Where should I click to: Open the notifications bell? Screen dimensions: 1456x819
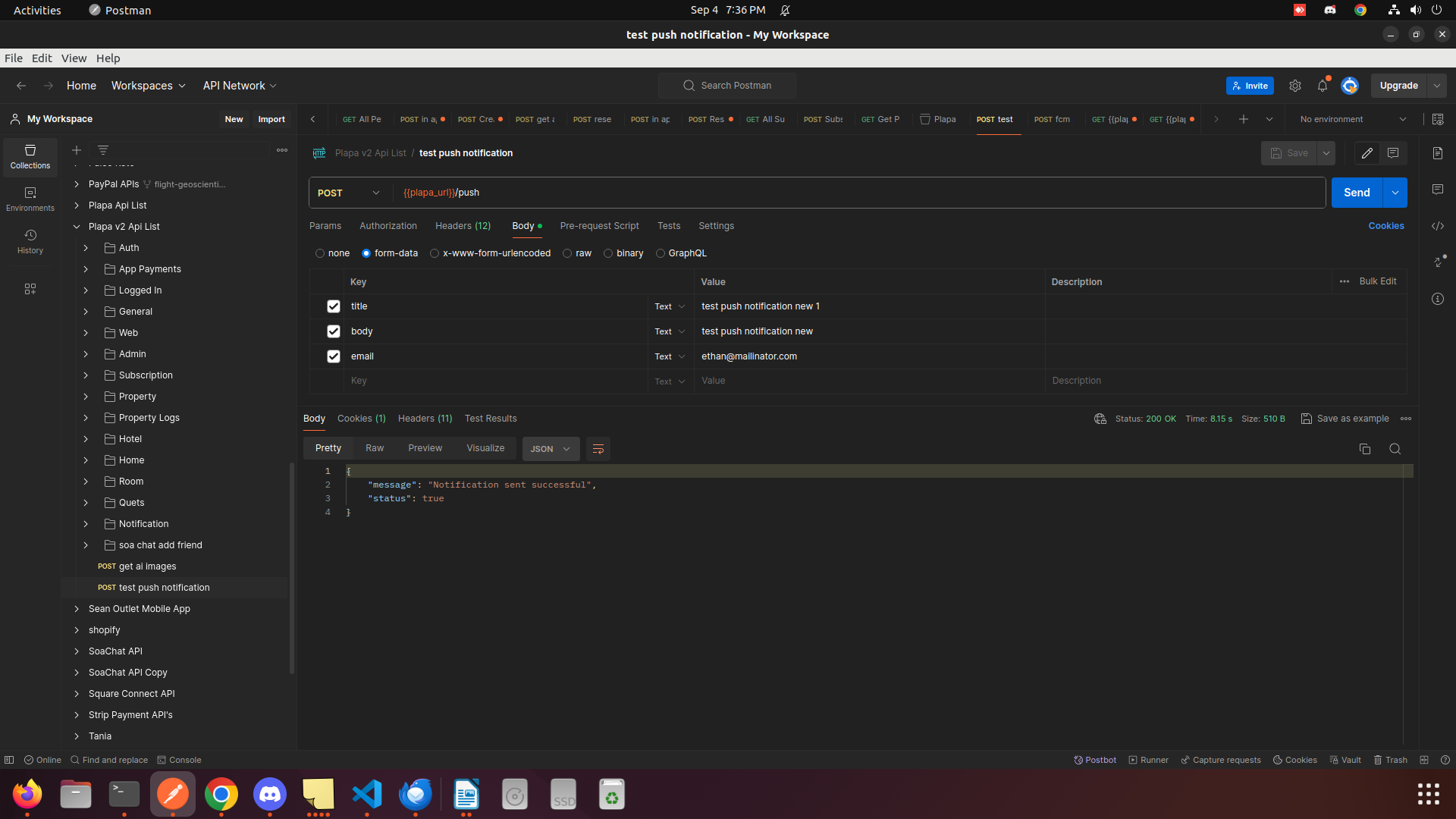click(x=1323, y=86)
